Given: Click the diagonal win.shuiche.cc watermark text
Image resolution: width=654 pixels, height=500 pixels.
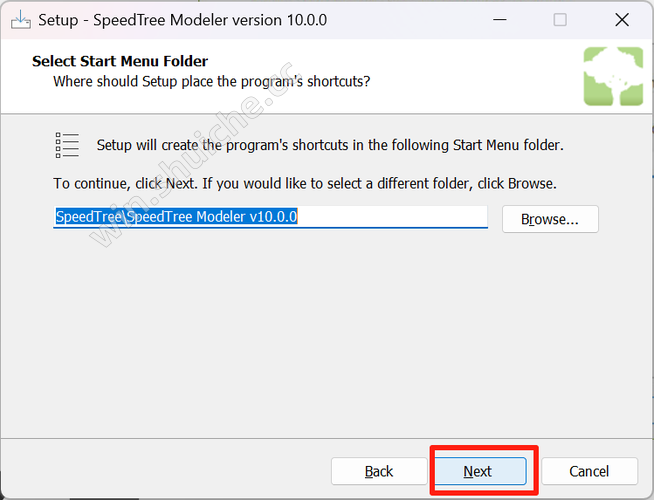Looking at the screenshot, I should (190, 156).
